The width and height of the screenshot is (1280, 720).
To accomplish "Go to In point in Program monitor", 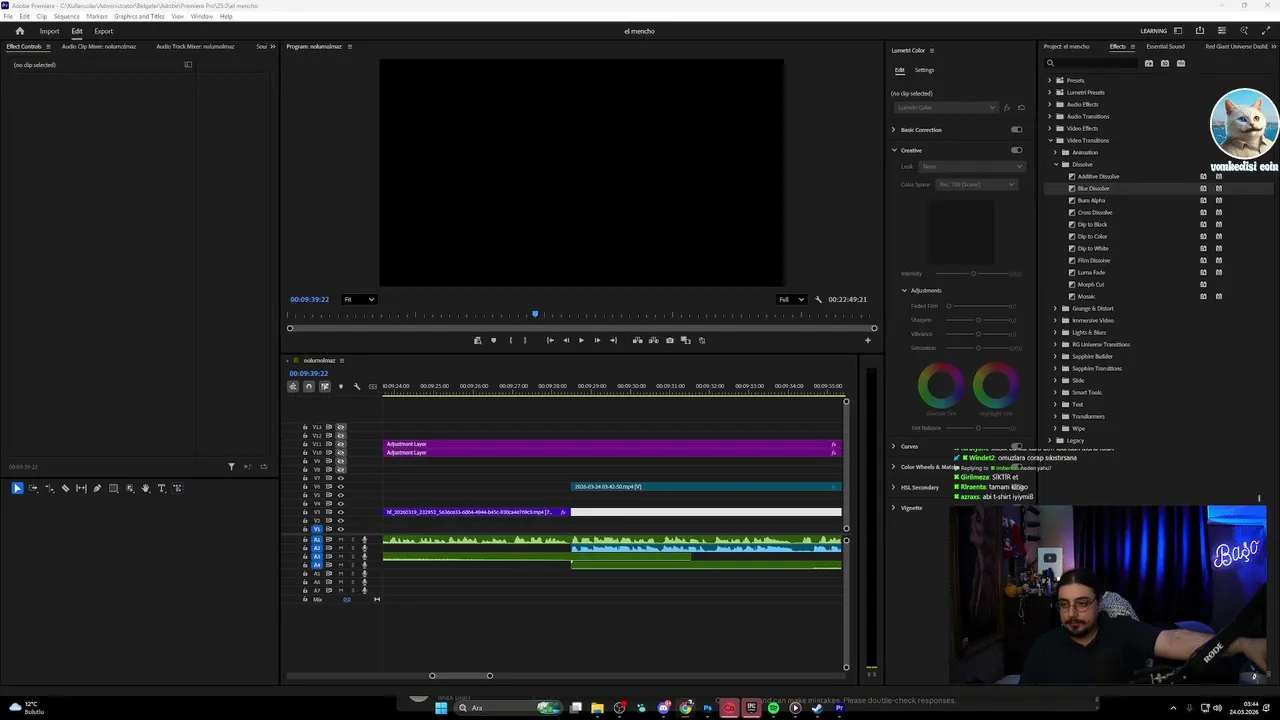I will tap(550, 340).
